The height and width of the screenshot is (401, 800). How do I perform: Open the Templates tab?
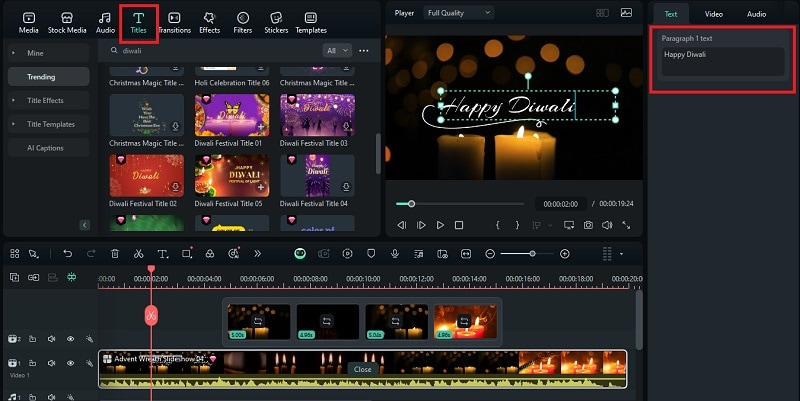311,23
